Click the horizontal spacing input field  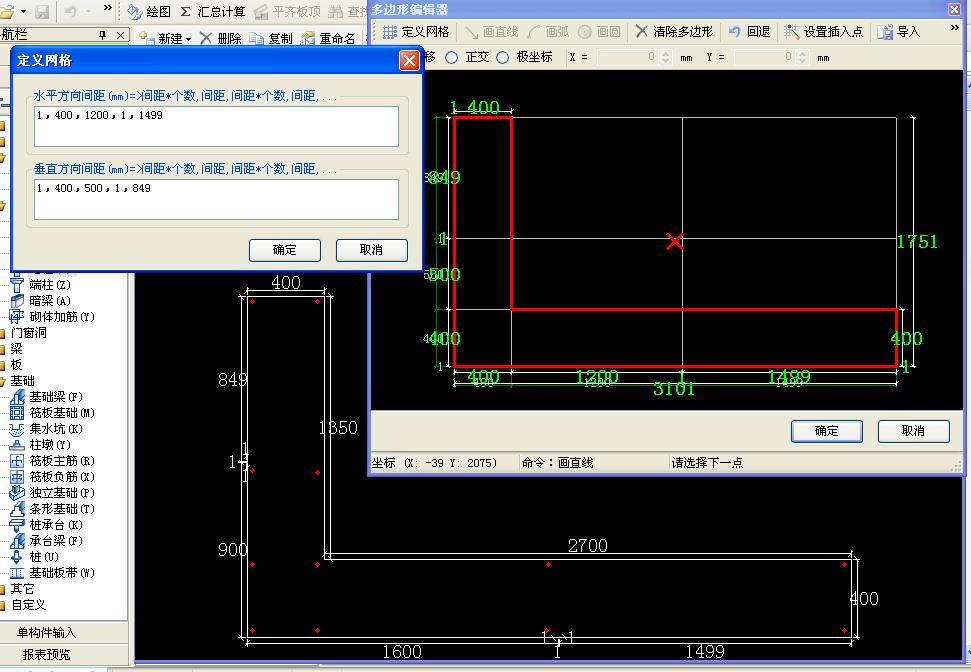pyautogui.click(x=216, y=126)
